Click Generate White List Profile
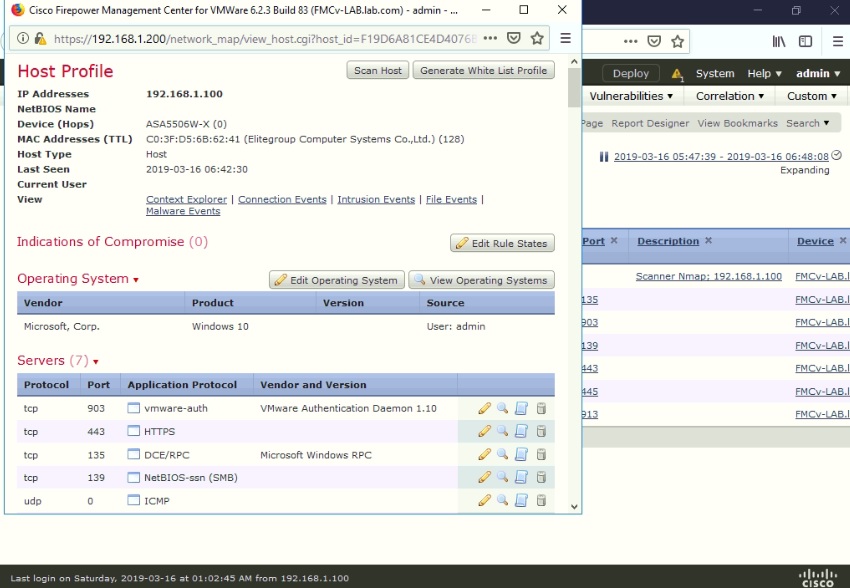 click(x=484, y=70)
